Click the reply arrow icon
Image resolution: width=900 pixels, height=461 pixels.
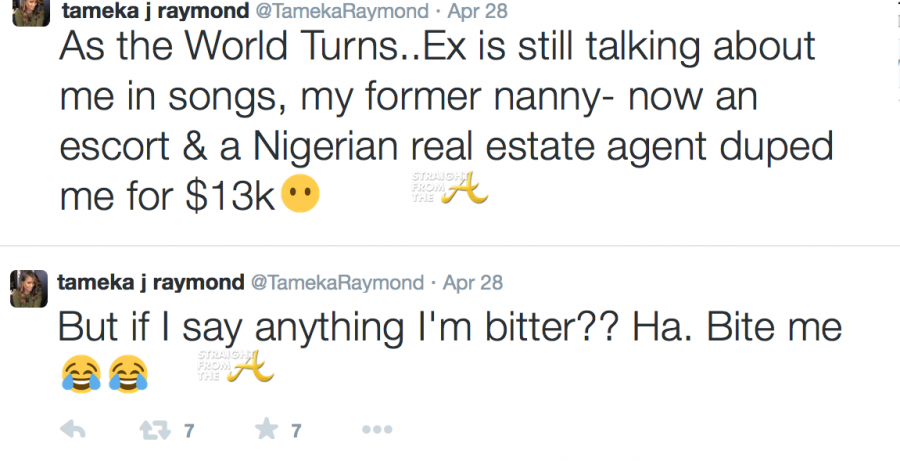pyautogui.click(x=73, y=430)
